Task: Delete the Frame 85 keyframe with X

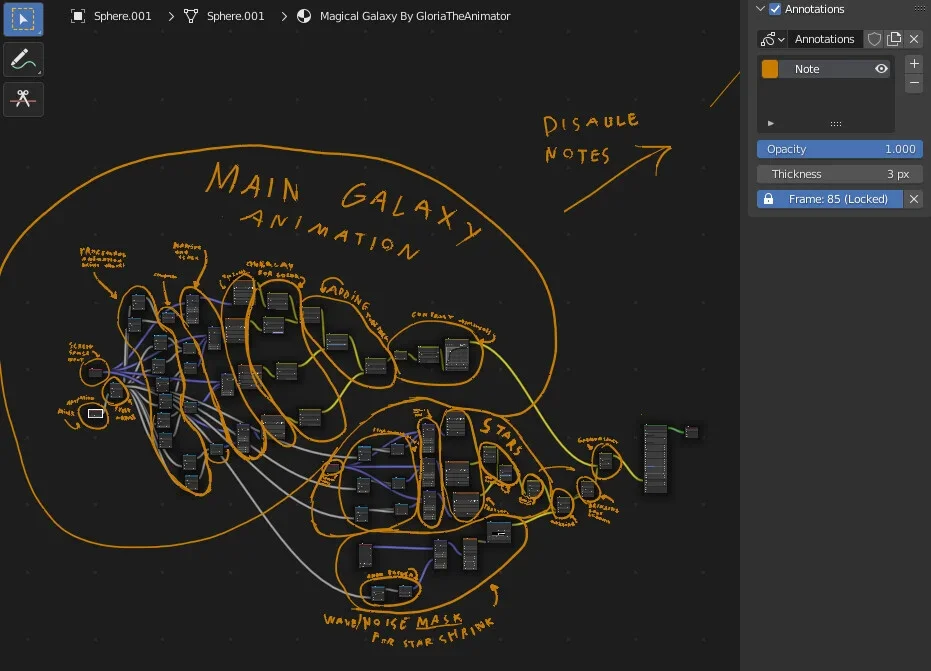Action: tap(913, 198)
